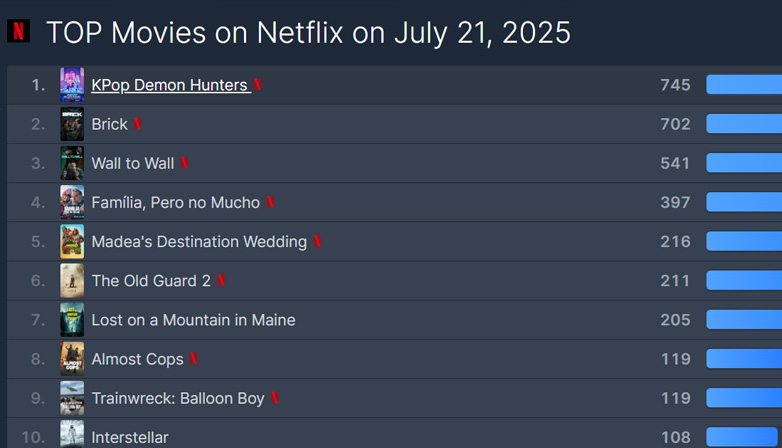Click the score bar next to 397 points
Image resolution: width=782 pixels, height=448 pixels.
[x=743, y=202]
